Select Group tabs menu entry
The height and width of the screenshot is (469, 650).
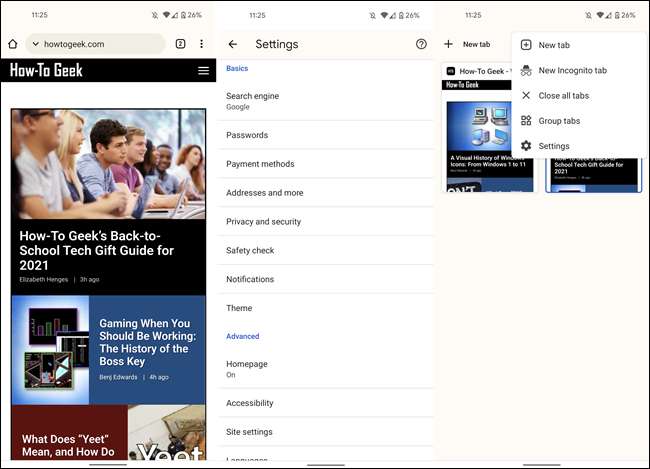pyautogui.click(x=559, y=121)
